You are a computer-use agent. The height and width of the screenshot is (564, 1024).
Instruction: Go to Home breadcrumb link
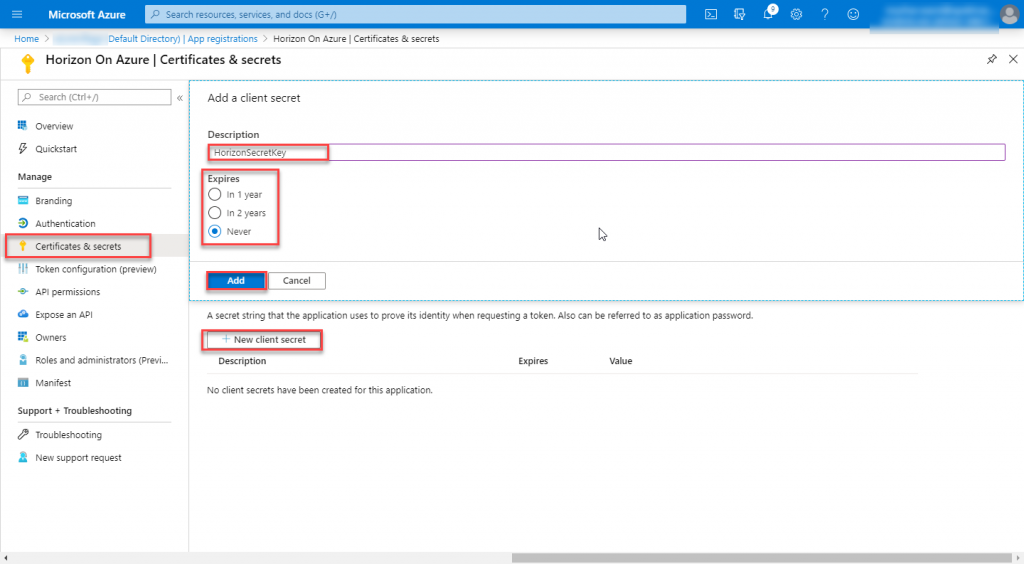point(27,39)
